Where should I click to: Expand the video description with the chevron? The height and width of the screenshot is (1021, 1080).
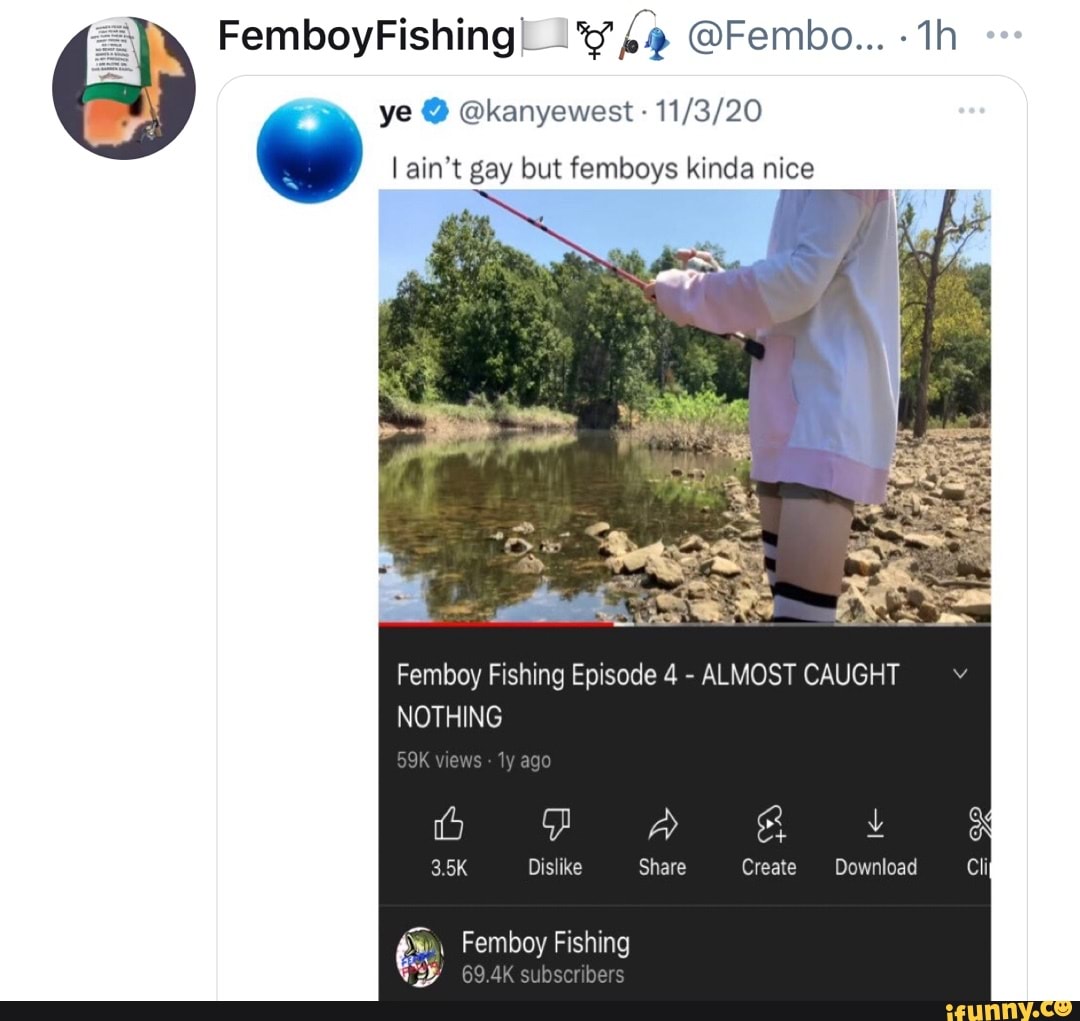point(961,674)
